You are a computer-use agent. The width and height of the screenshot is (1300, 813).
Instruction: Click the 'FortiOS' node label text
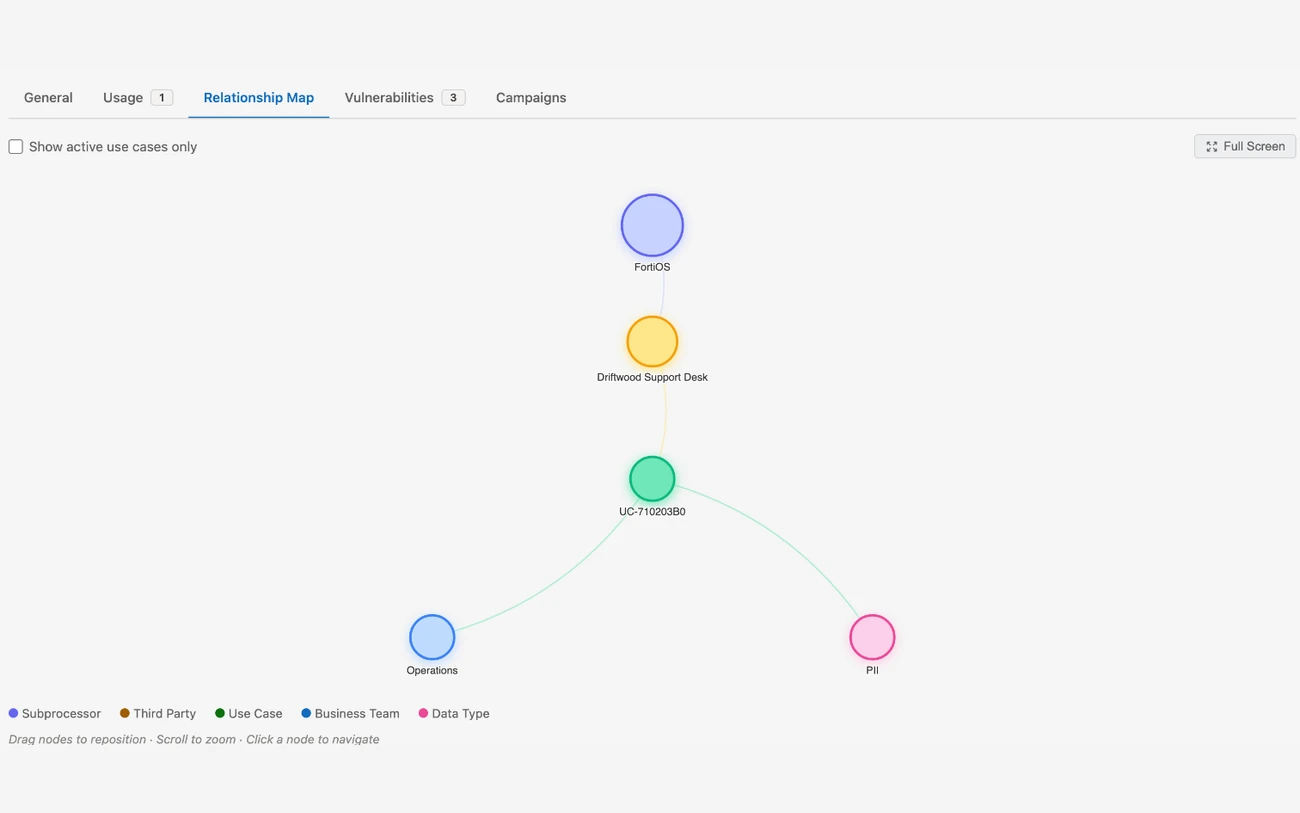coord(652,267)
